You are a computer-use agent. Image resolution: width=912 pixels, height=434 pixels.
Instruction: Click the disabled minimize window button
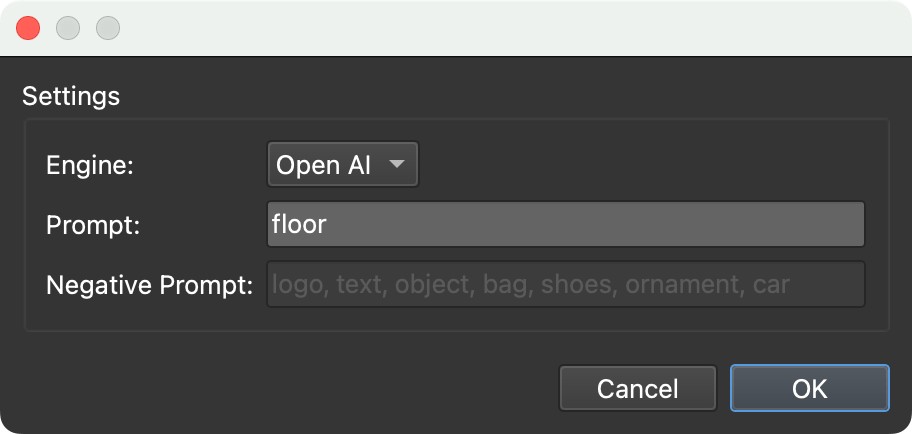pos(68,28)
